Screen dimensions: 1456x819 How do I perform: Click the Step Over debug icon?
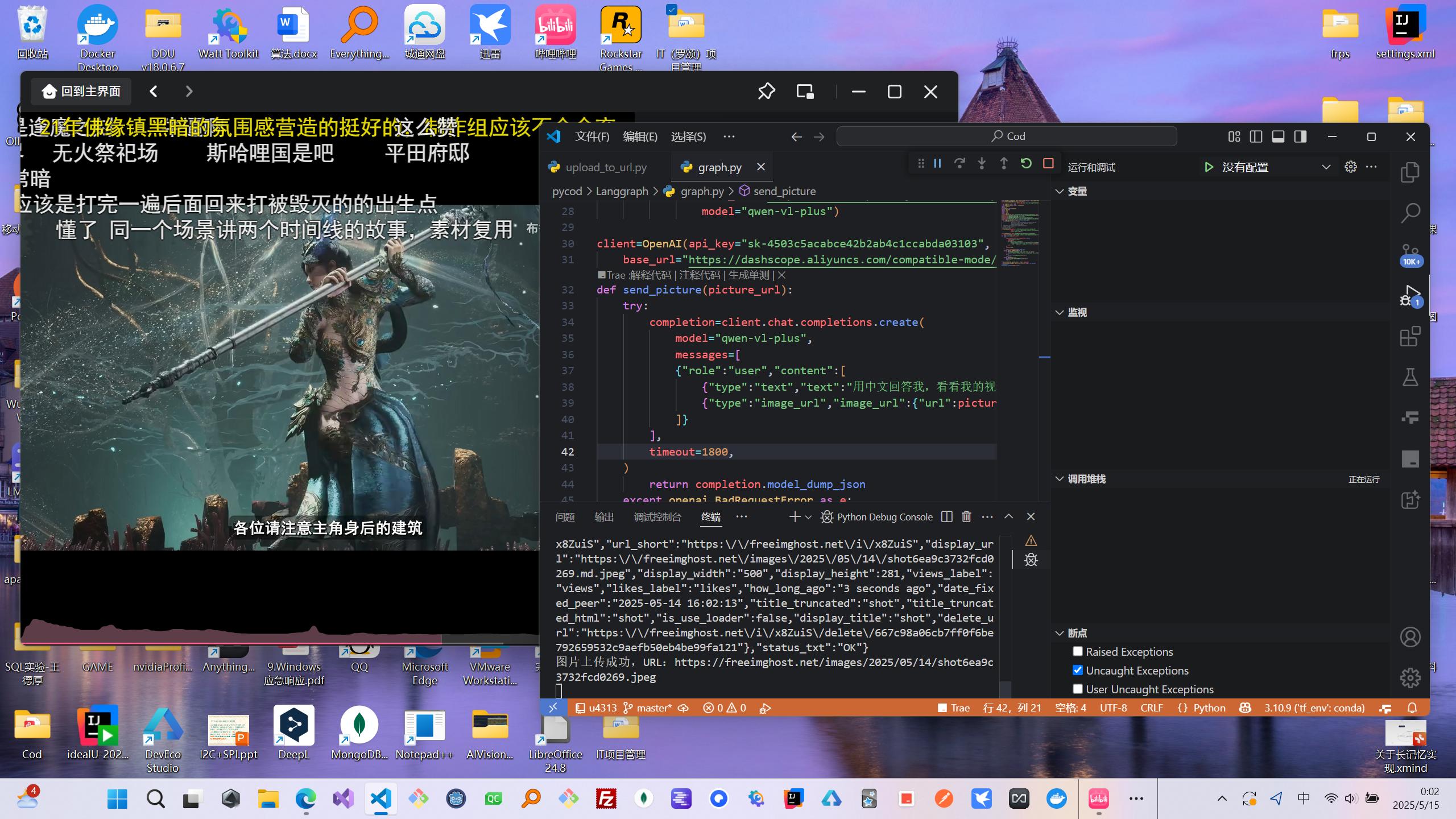tap(959, 164)
